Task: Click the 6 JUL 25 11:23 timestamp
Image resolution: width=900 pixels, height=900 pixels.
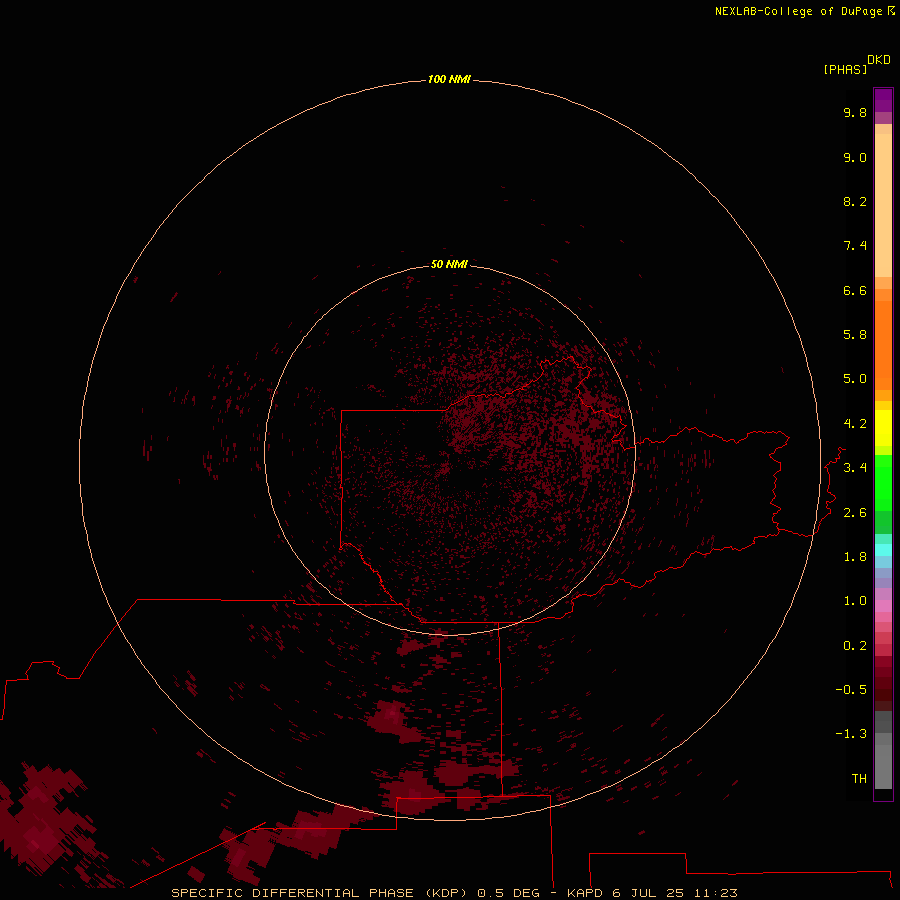Action: (674, 893)
